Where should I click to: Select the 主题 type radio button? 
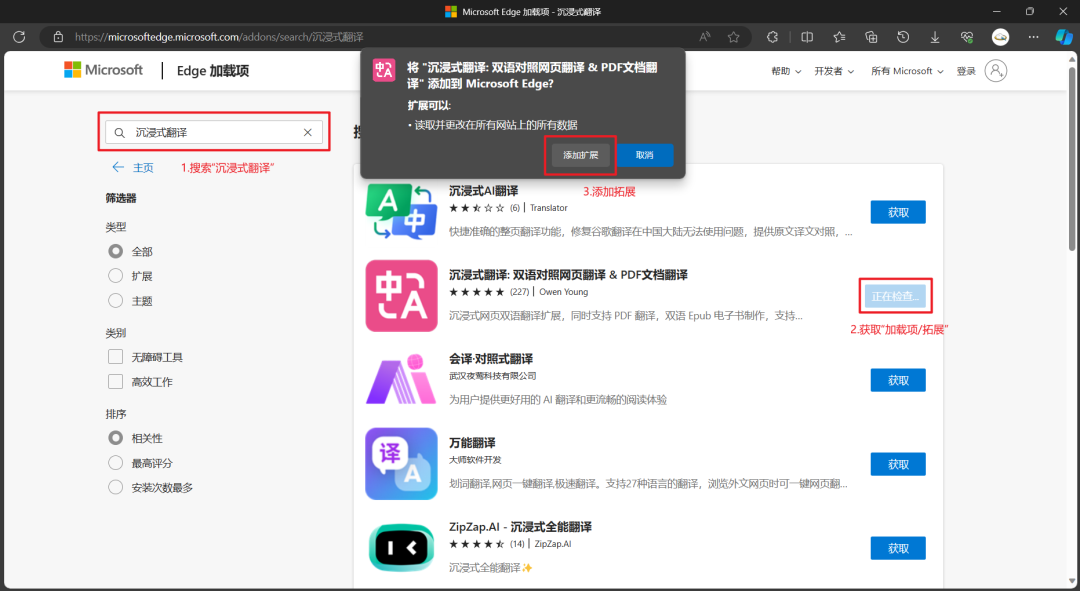pos(115,301)
